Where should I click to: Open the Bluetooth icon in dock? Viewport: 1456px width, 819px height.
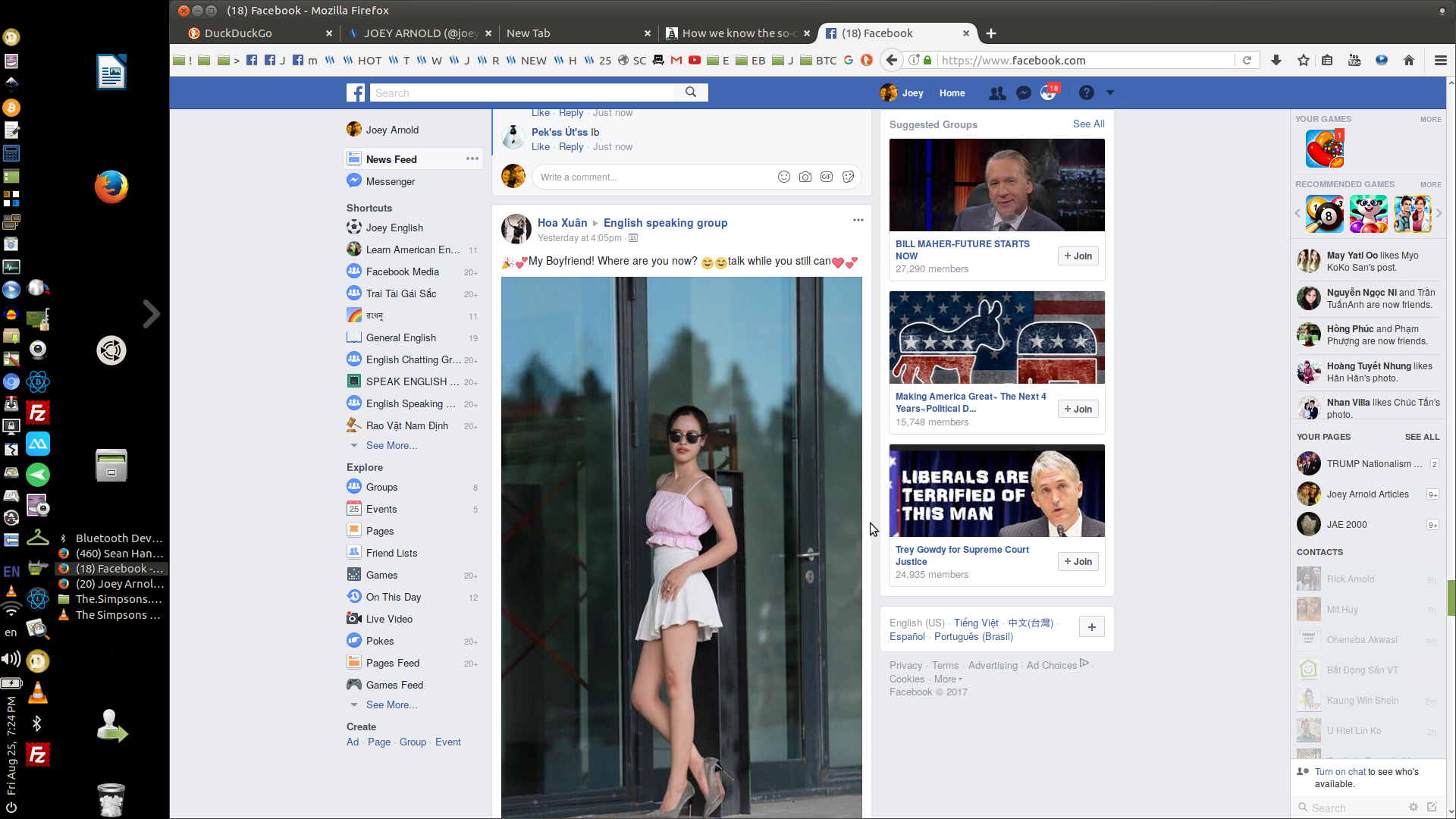(x=37, y=723)
